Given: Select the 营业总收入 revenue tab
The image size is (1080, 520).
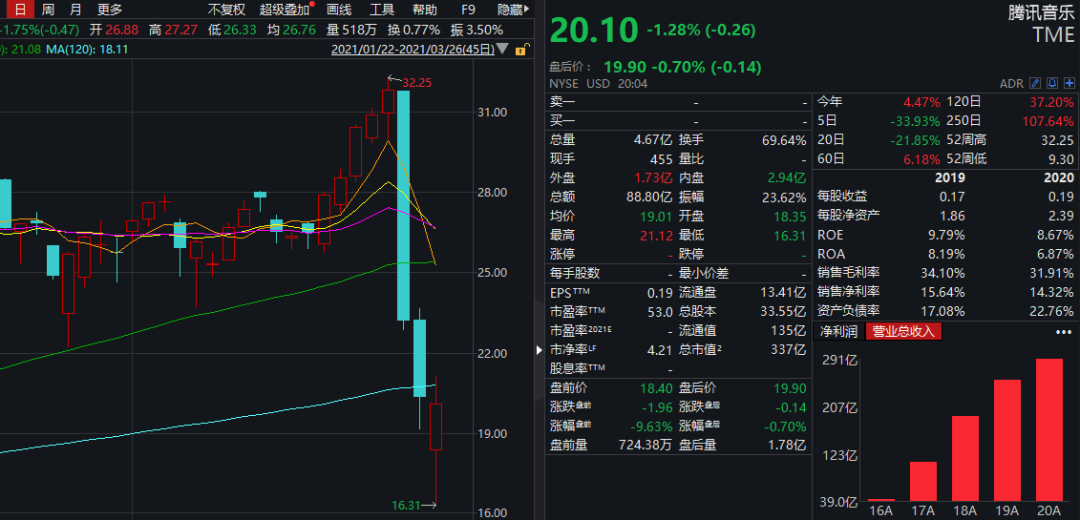Looking at the screenshot, I should coord(904,331).
